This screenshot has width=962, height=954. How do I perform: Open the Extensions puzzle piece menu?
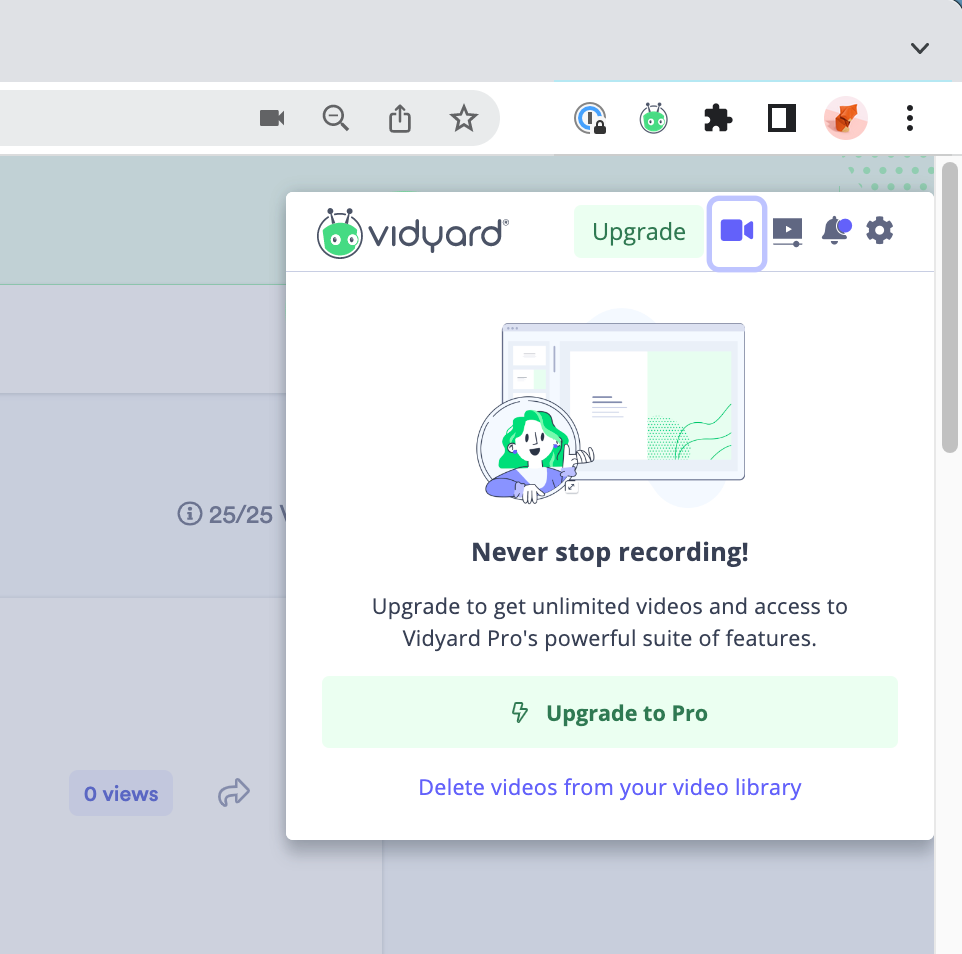click(x=718, y=118)
